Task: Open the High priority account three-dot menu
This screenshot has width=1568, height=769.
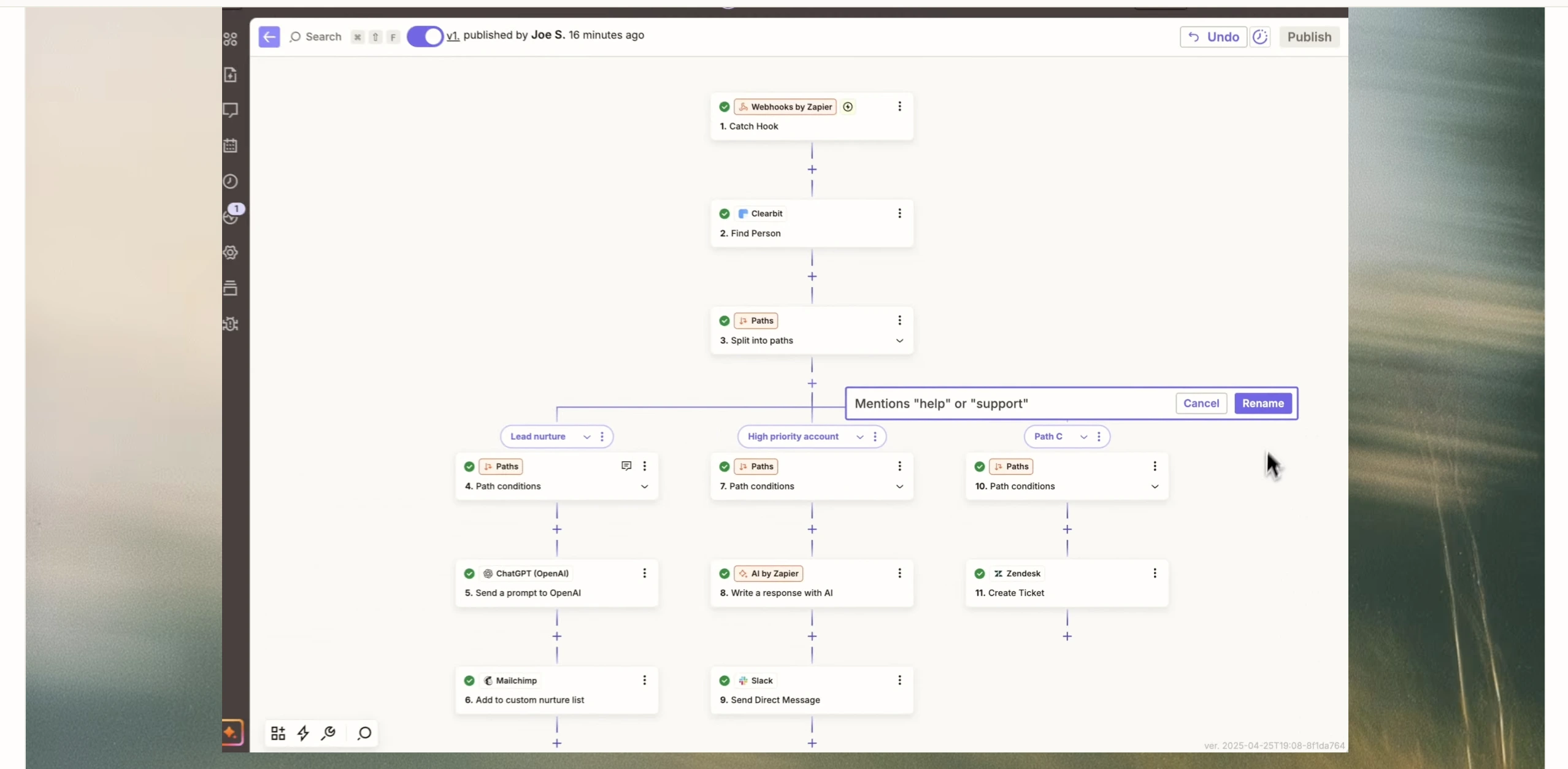Action: 875,437
